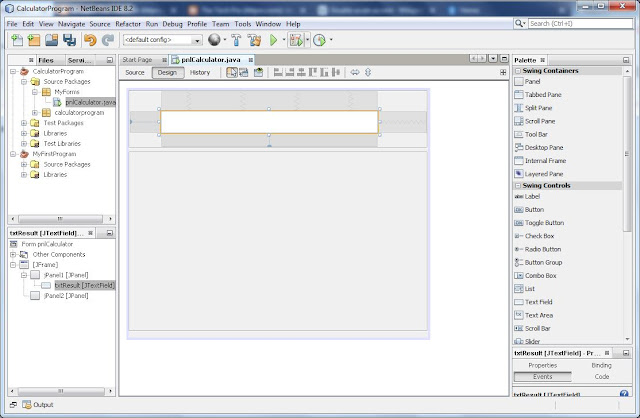Screen dimensions: 640x418
Task: Switch to the Services tab
Action: (80, 60)
